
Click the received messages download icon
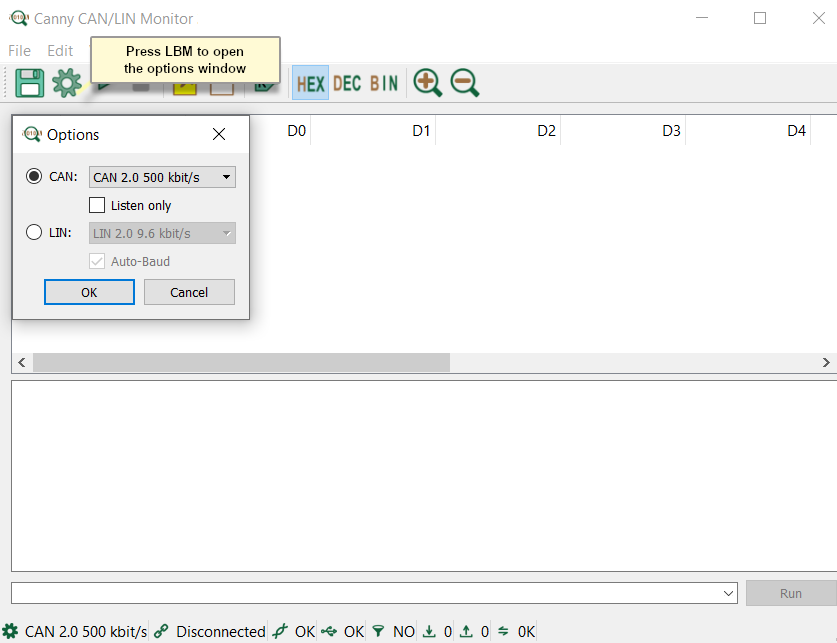click(429, 631)
